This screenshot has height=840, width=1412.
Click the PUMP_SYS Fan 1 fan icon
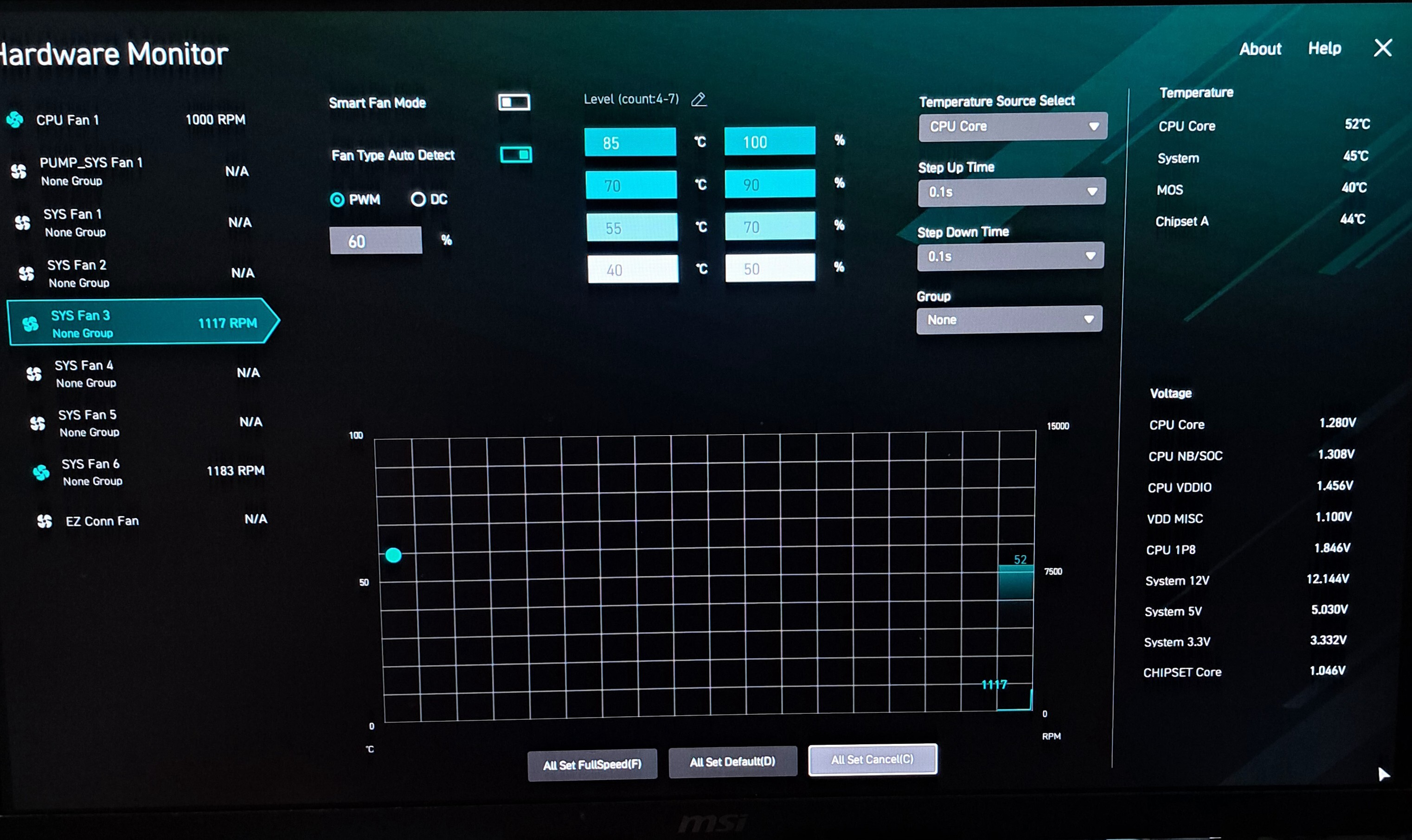coord(19,171)
